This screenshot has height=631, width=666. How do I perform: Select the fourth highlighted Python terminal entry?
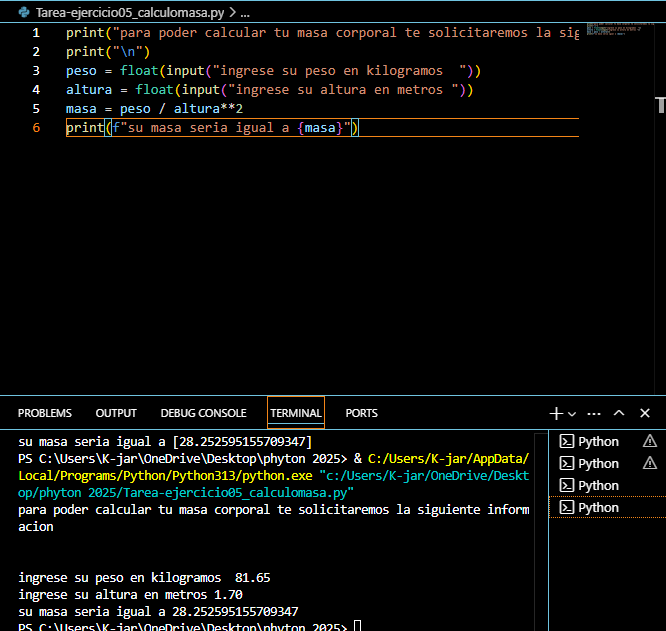(x=608, y=507)
